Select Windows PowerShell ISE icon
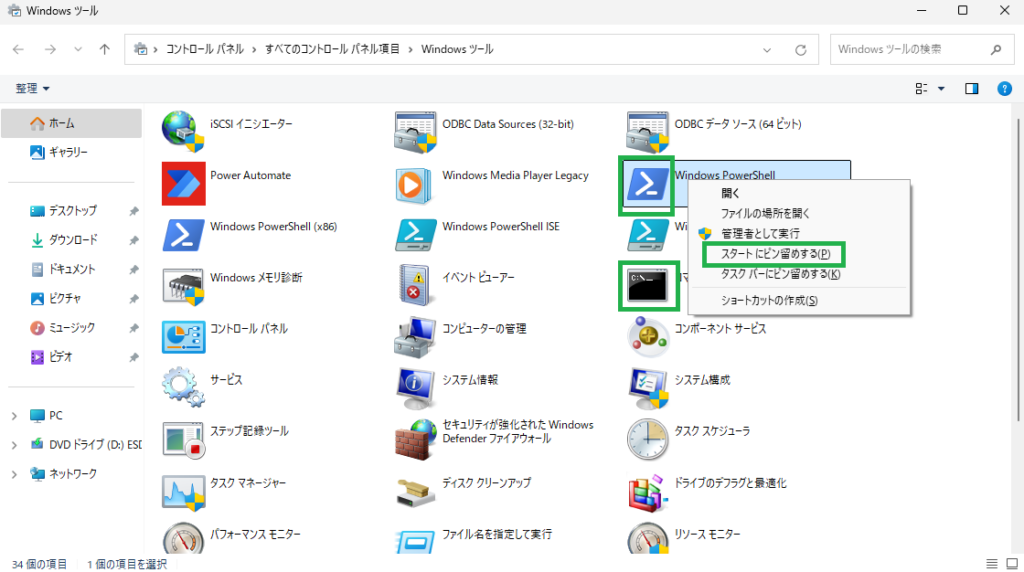This screenshot has height=572, width=1024. (415, 235)
